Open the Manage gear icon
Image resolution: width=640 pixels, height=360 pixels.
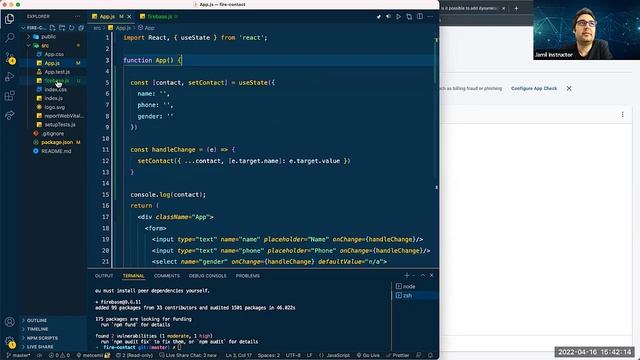tap(10, 342)
